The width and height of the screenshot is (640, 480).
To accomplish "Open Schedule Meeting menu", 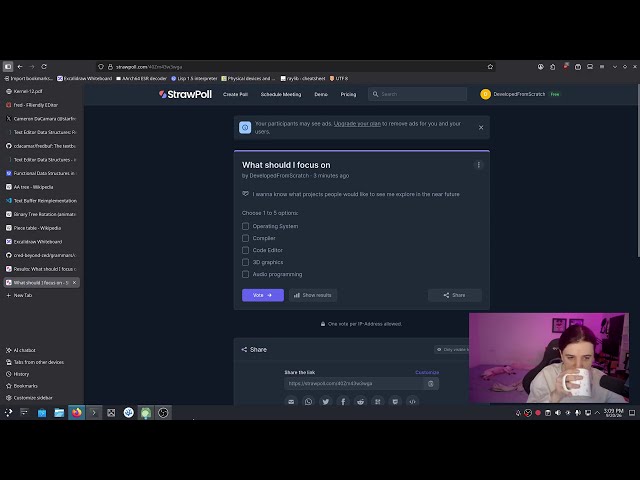I will (281, 94).
